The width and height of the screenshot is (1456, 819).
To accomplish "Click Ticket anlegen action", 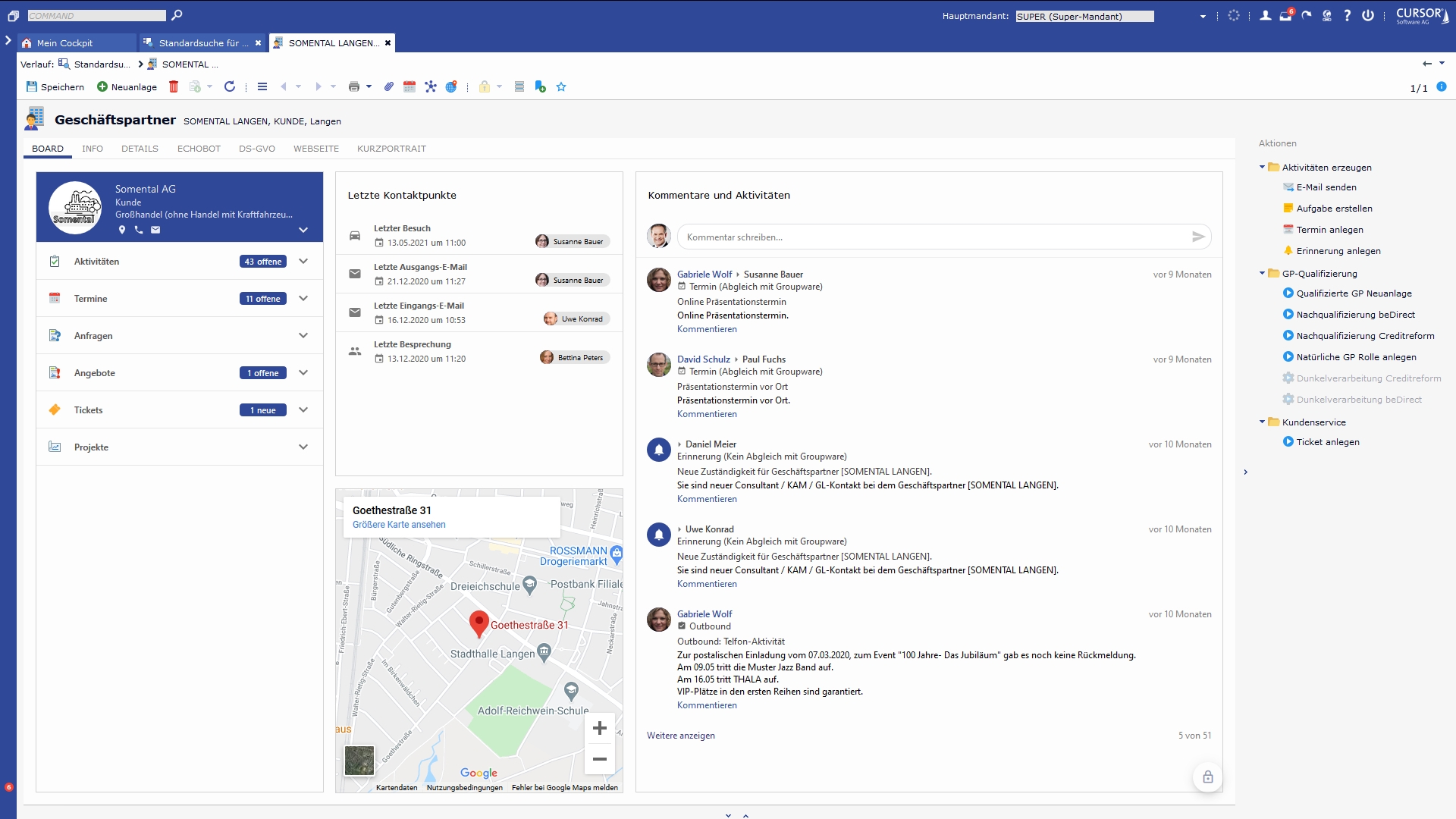I will tap(1327, 442).
